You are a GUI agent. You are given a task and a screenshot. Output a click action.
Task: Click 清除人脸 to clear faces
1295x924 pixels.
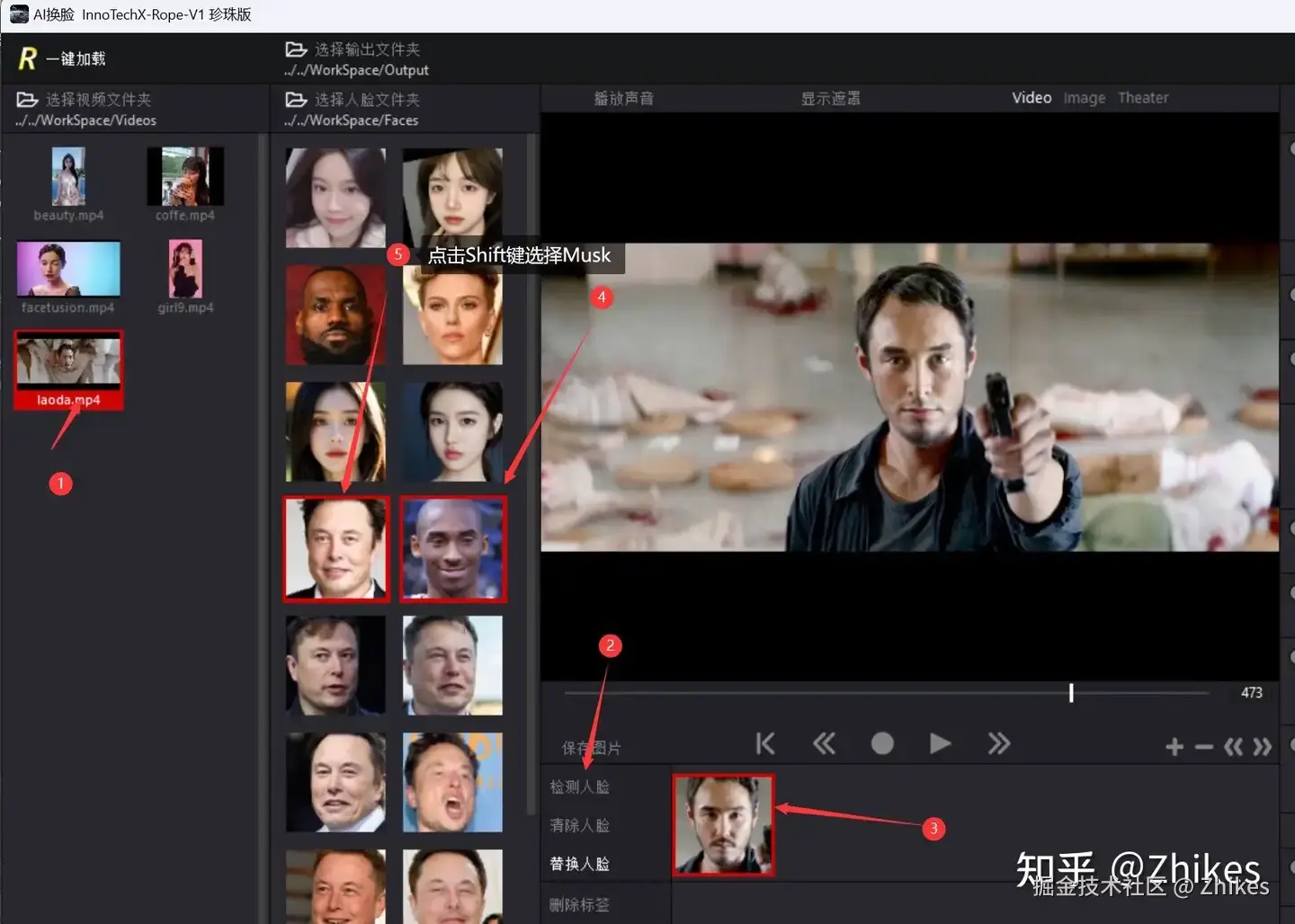click(580, 825)
